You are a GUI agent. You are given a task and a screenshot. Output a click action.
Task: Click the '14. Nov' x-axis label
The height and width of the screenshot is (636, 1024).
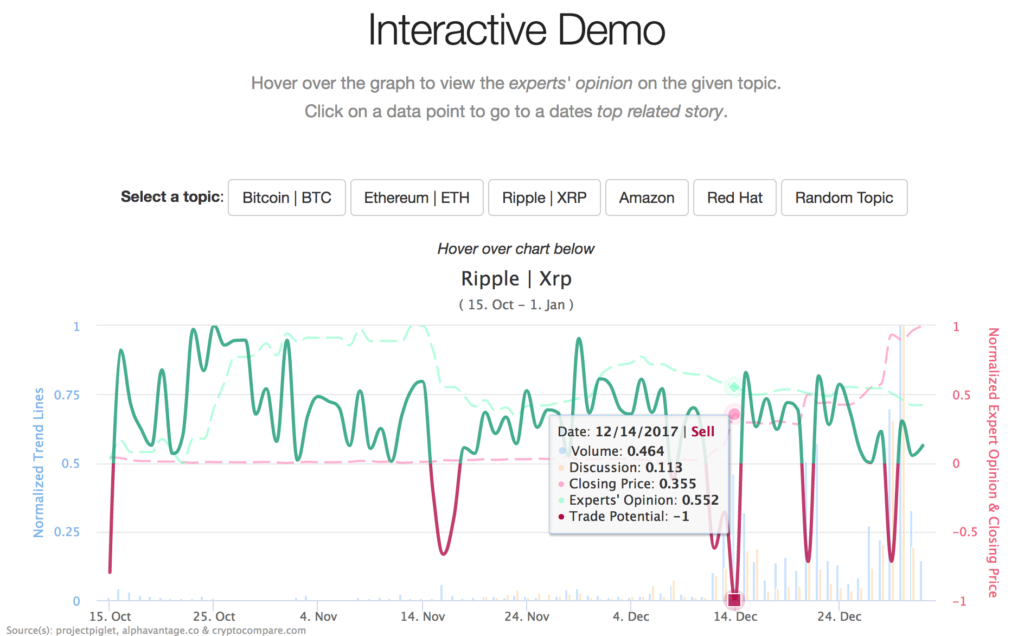click(x=423, y=616)
